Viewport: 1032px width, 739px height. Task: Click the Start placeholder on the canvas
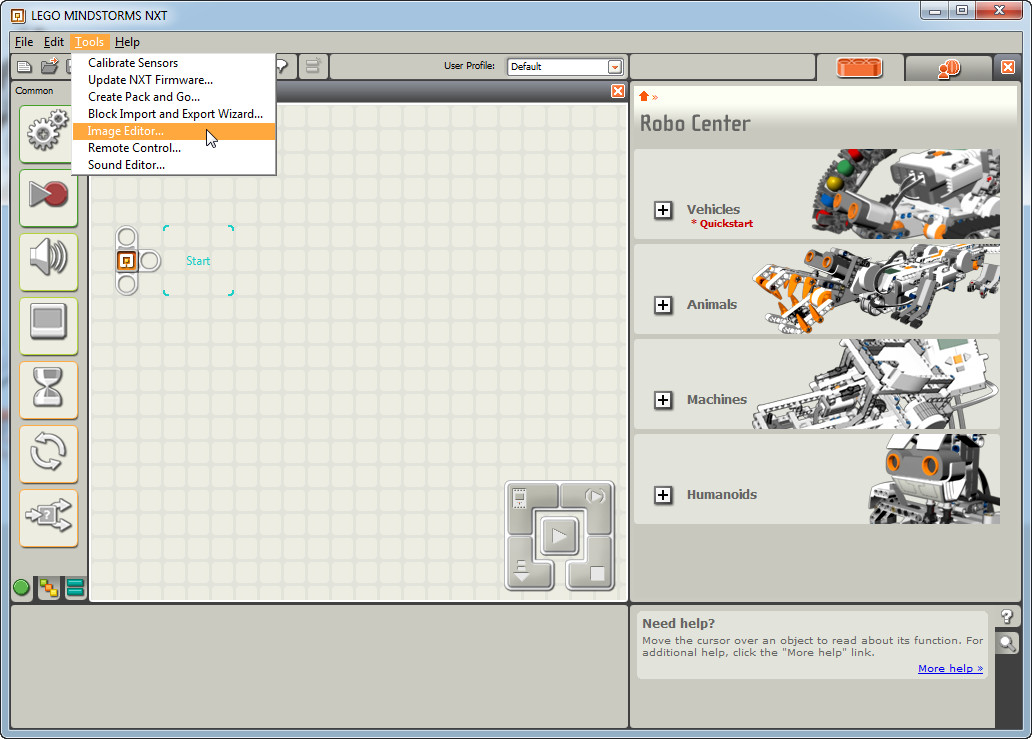[x=198, y=261]
